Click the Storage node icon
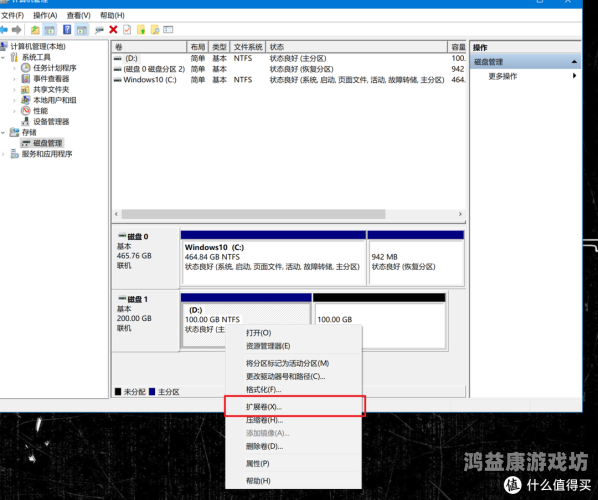 click(x=14, y=132)
